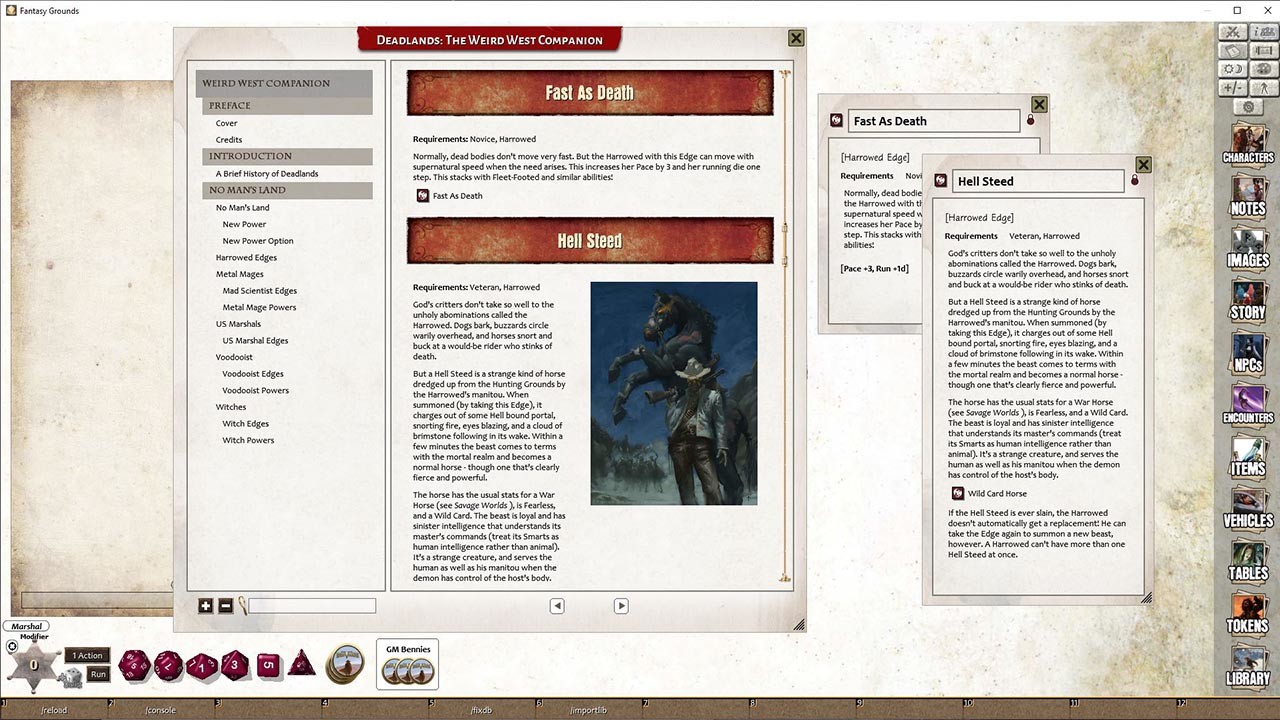Lock the Hell Steed record with the padlock
Image resolution: width=1280 pixels, height=720 pixels.
coord(1134,181)
